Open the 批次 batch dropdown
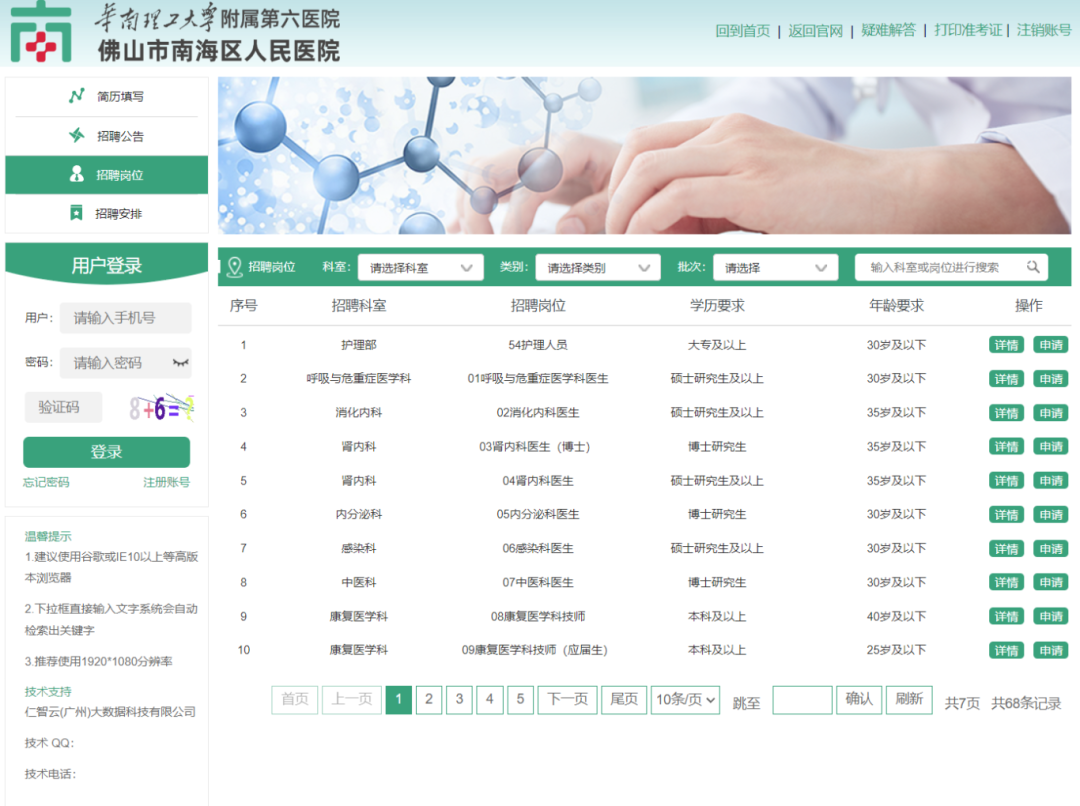 tap(775, 268)
